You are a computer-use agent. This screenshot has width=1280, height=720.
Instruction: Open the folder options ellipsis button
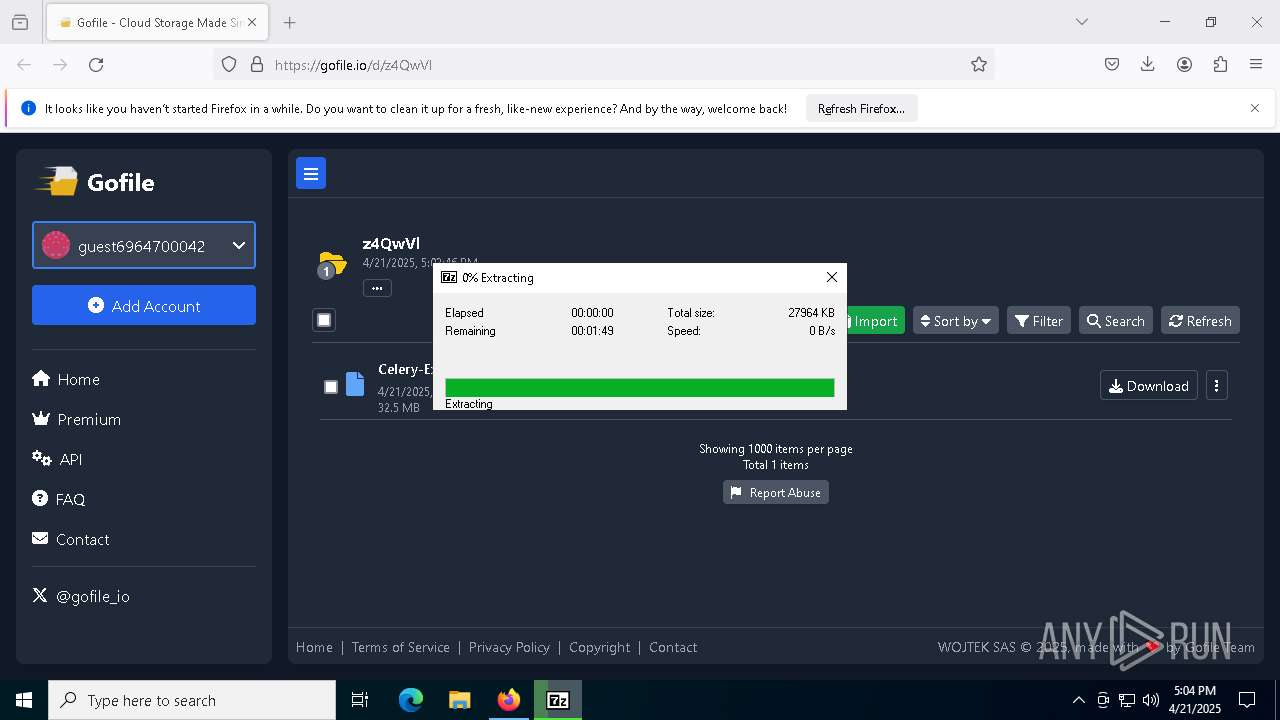(377, 288)
